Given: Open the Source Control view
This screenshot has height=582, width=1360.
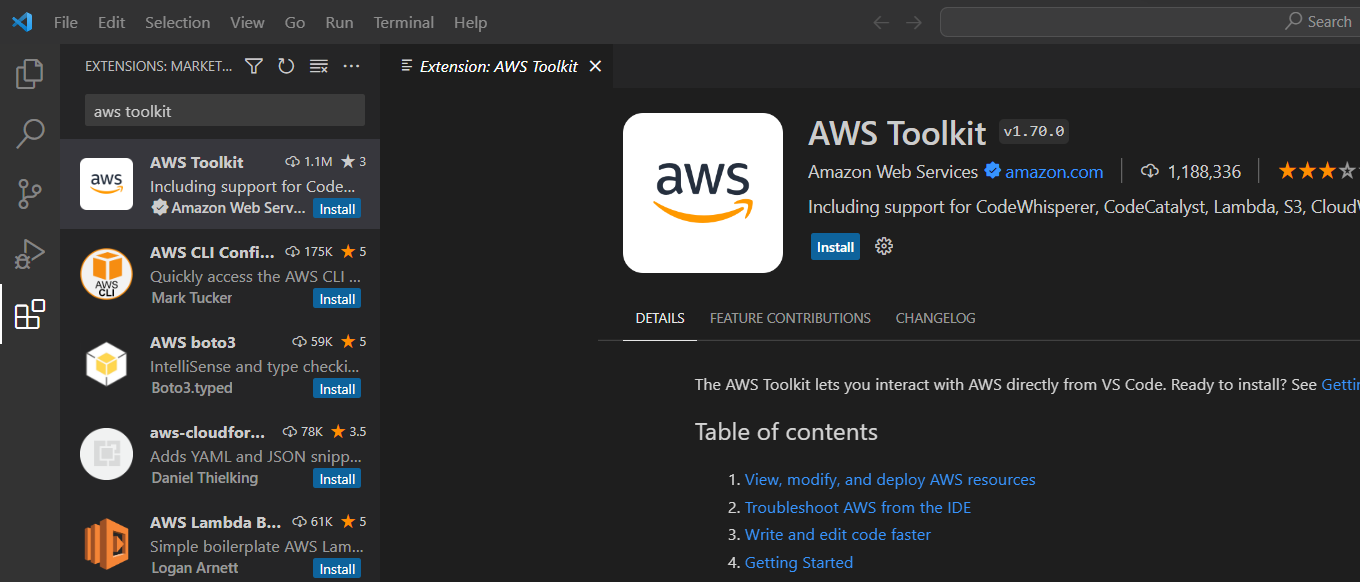Looking at the screenshot, I should click(30, 194).
